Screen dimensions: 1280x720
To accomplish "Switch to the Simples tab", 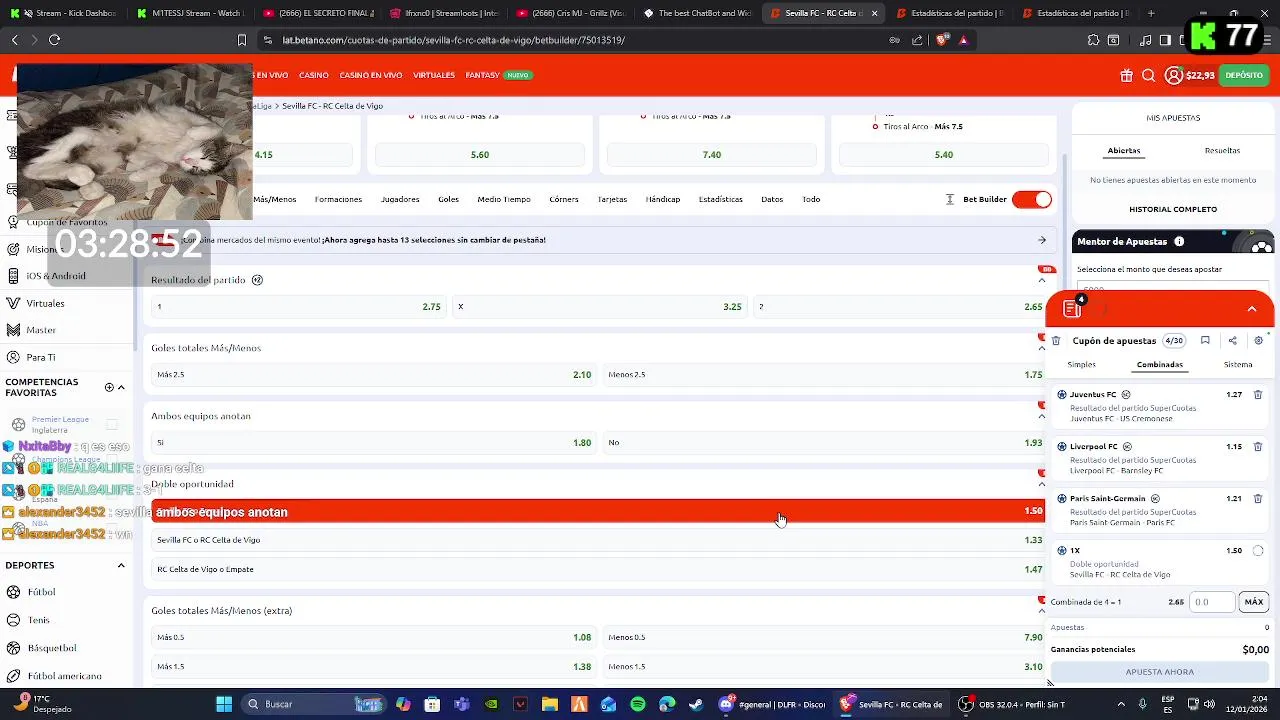I will (1081, 365).
